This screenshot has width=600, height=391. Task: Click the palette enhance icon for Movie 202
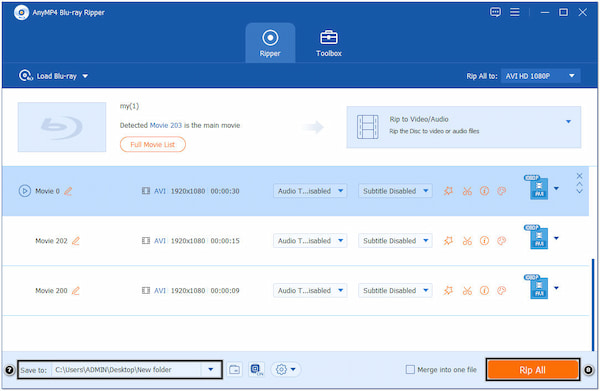pos(502,241)
